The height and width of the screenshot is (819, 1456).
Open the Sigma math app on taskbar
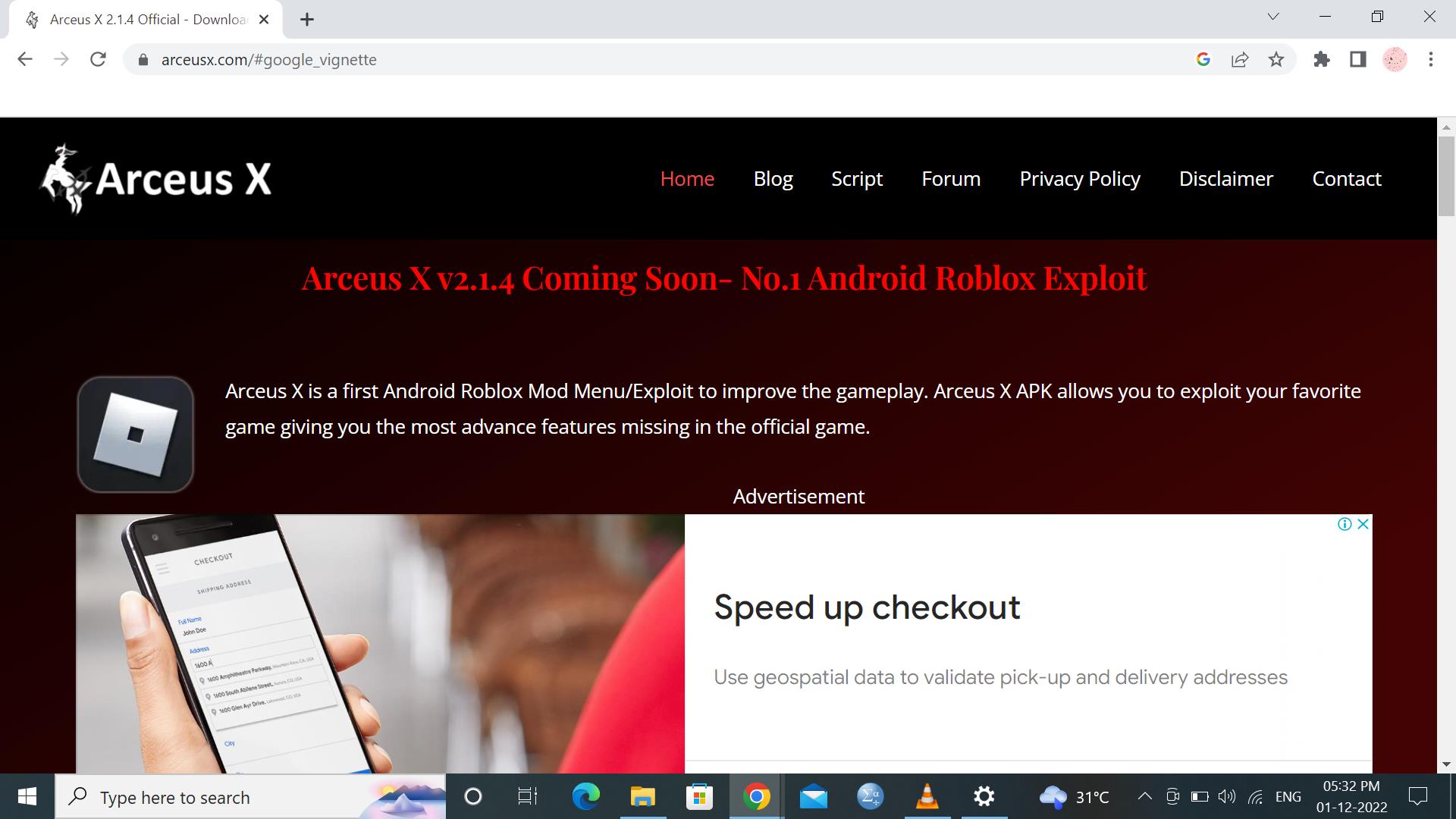click(870, 796)
